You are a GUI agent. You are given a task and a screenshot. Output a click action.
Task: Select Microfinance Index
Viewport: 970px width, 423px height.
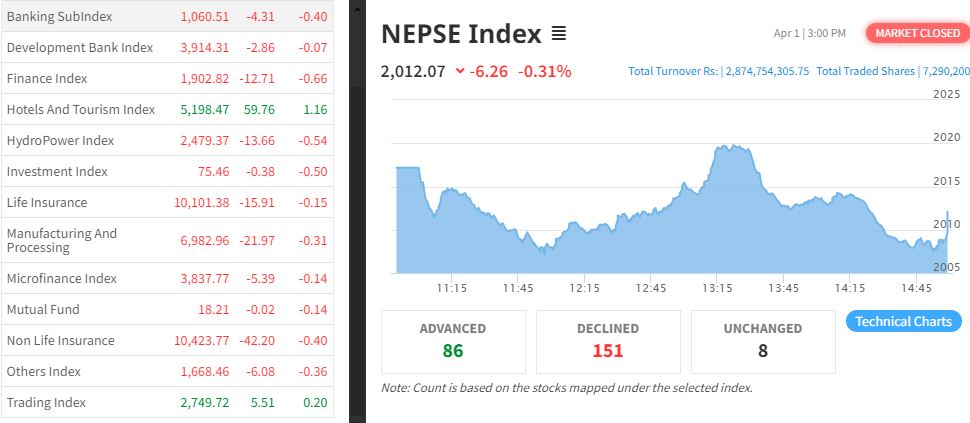[60, 279]
